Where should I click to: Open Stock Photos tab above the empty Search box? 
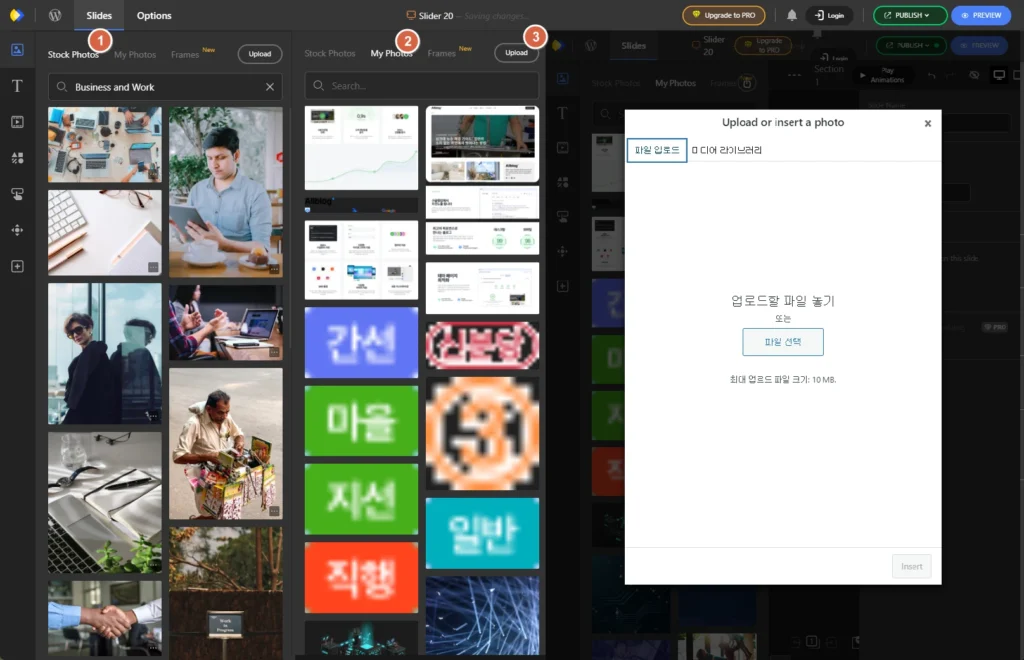(330, 54)
